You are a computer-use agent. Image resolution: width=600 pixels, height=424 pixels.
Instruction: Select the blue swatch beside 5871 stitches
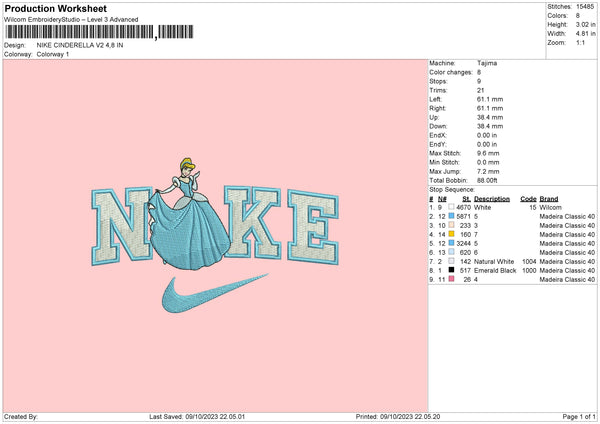click(451, 216)
